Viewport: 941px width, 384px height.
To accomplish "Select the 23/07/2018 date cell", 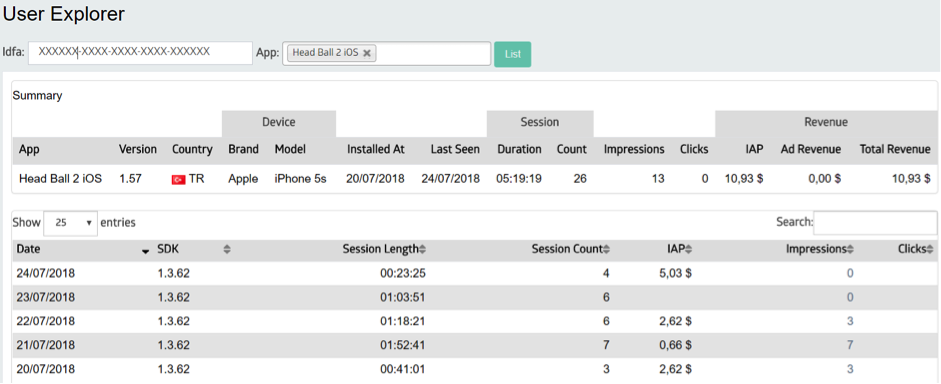I will (46, 298).
